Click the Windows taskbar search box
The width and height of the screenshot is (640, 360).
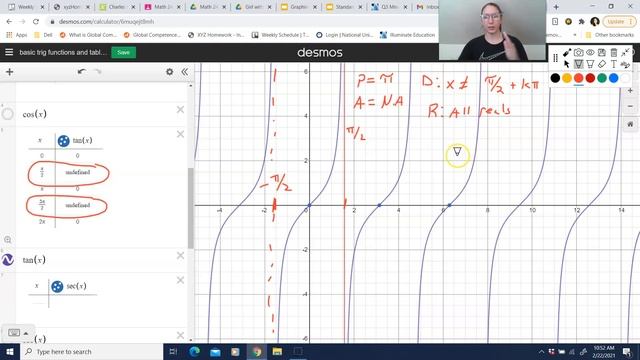tap(92, 351)
